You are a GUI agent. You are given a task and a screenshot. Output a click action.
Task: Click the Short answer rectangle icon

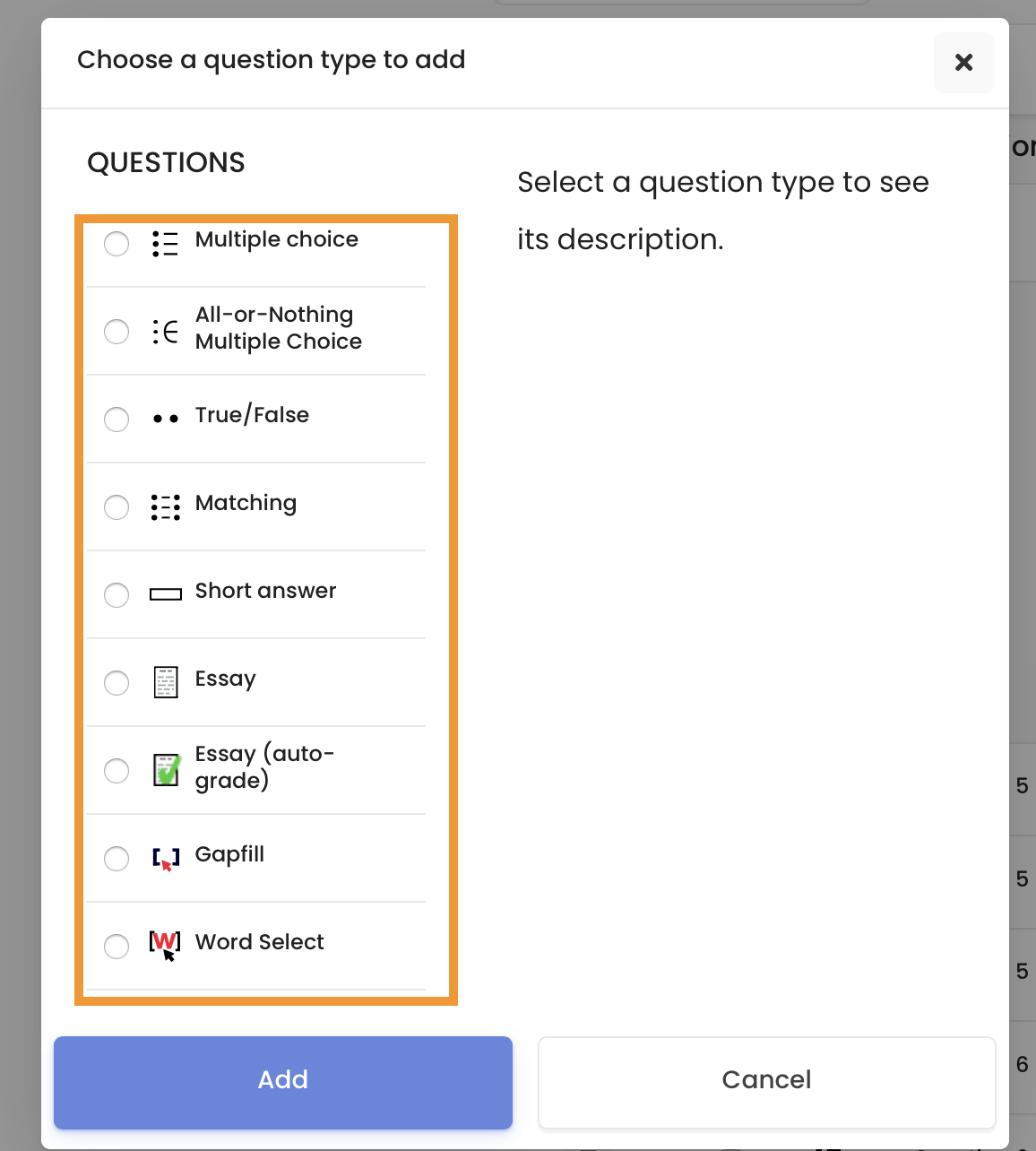tap(165, 594)
